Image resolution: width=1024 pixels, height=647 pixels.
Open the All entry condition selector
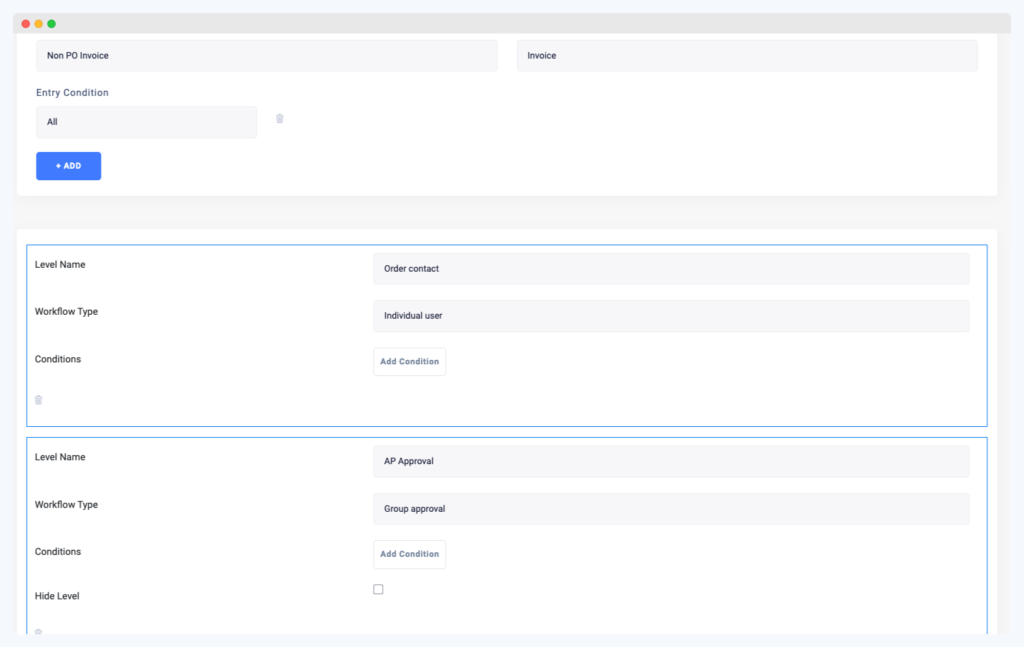146,121
